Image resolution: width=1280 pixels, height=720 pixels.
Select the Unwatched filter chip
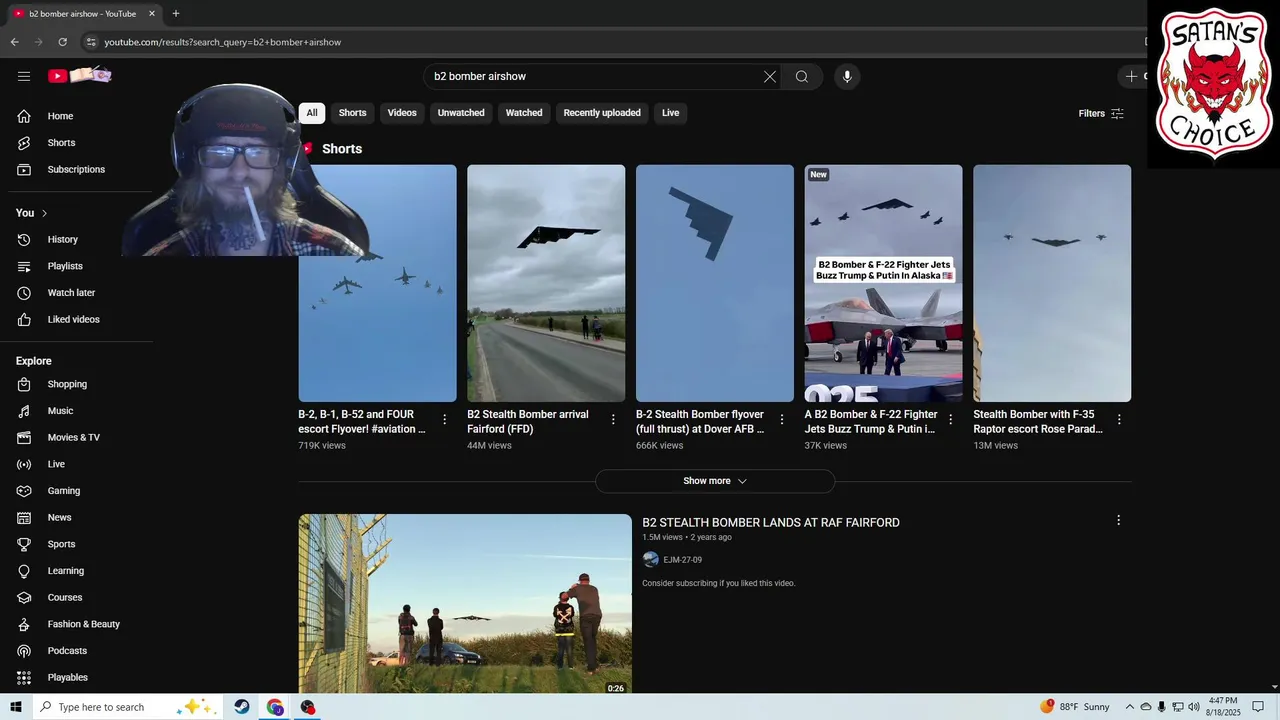[461, 113]
